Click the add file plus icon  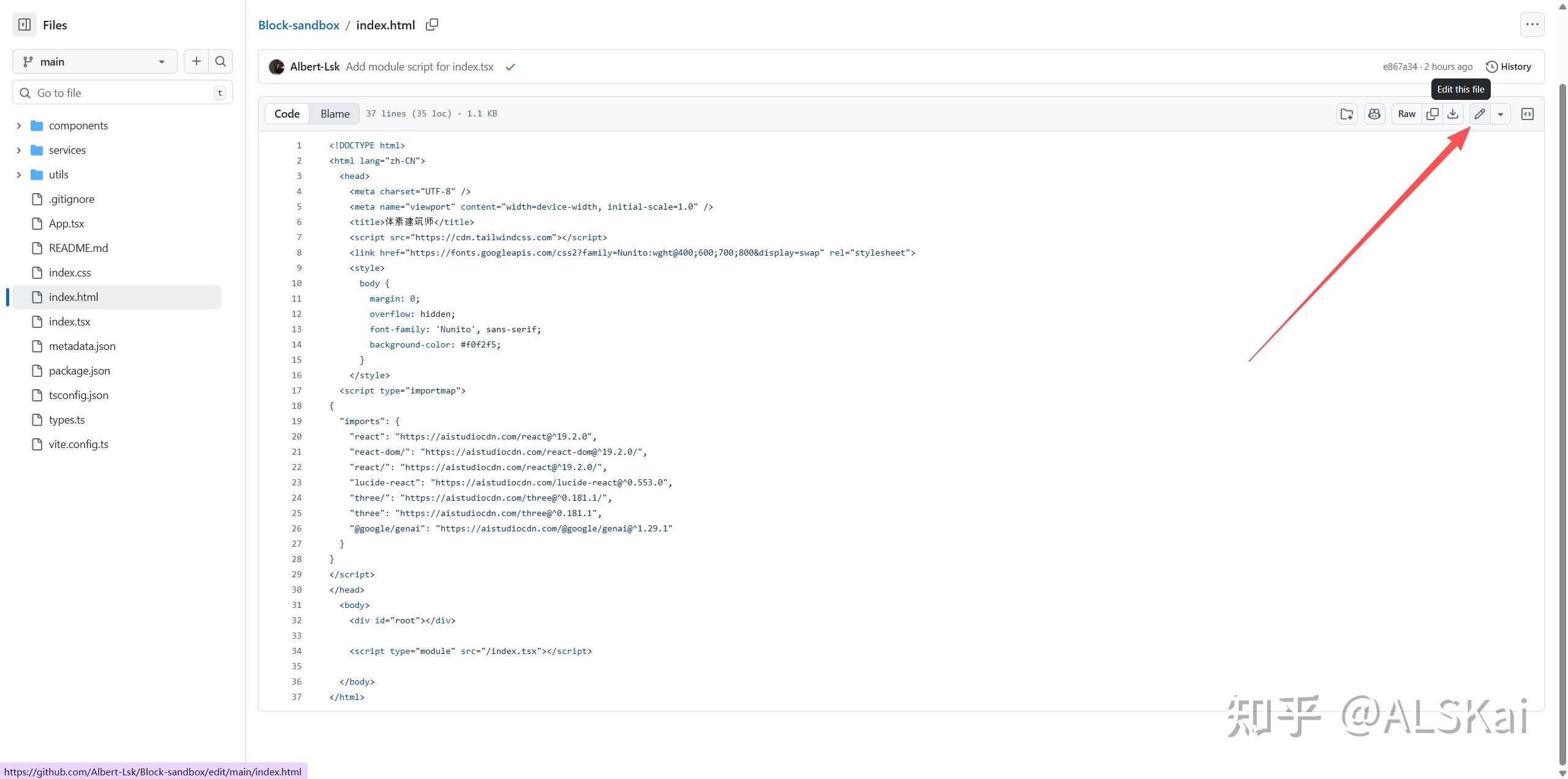point(196,61)
